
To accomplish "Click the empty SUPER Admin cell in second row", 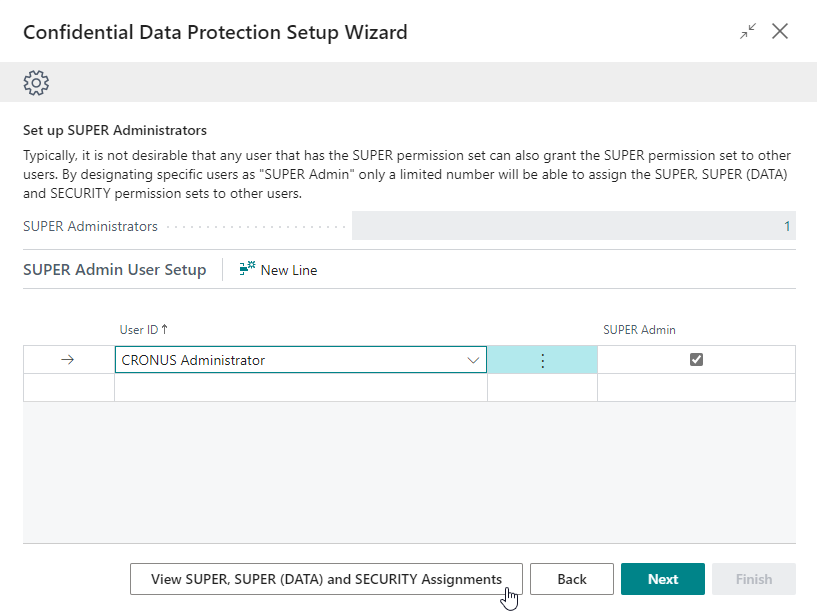I will (x=696, y=388).
